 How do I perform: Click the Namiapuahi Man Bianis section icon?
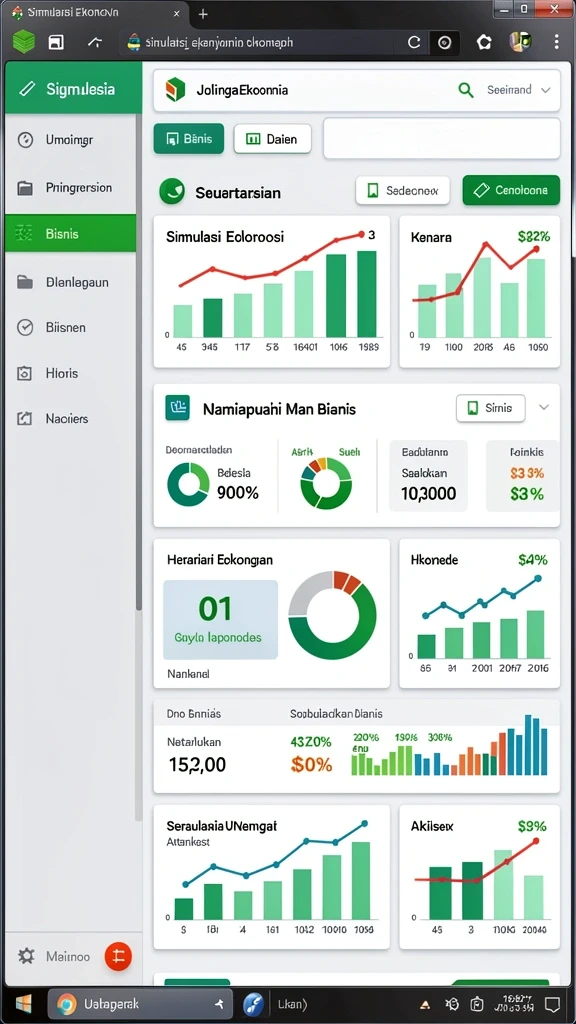tap(178, 407)
